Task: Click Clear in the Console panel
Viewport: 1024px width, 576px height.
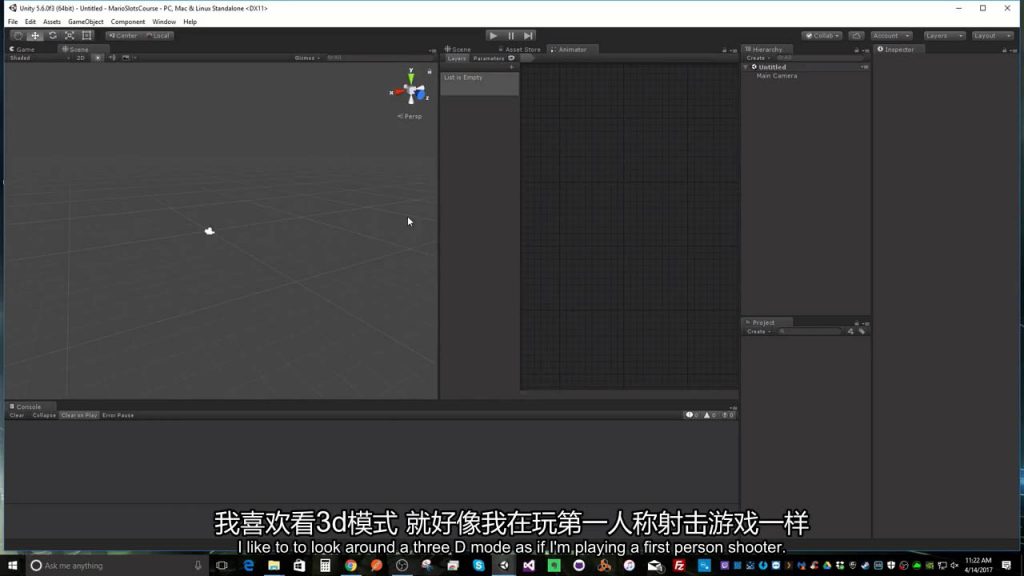Action: (16, 414)
